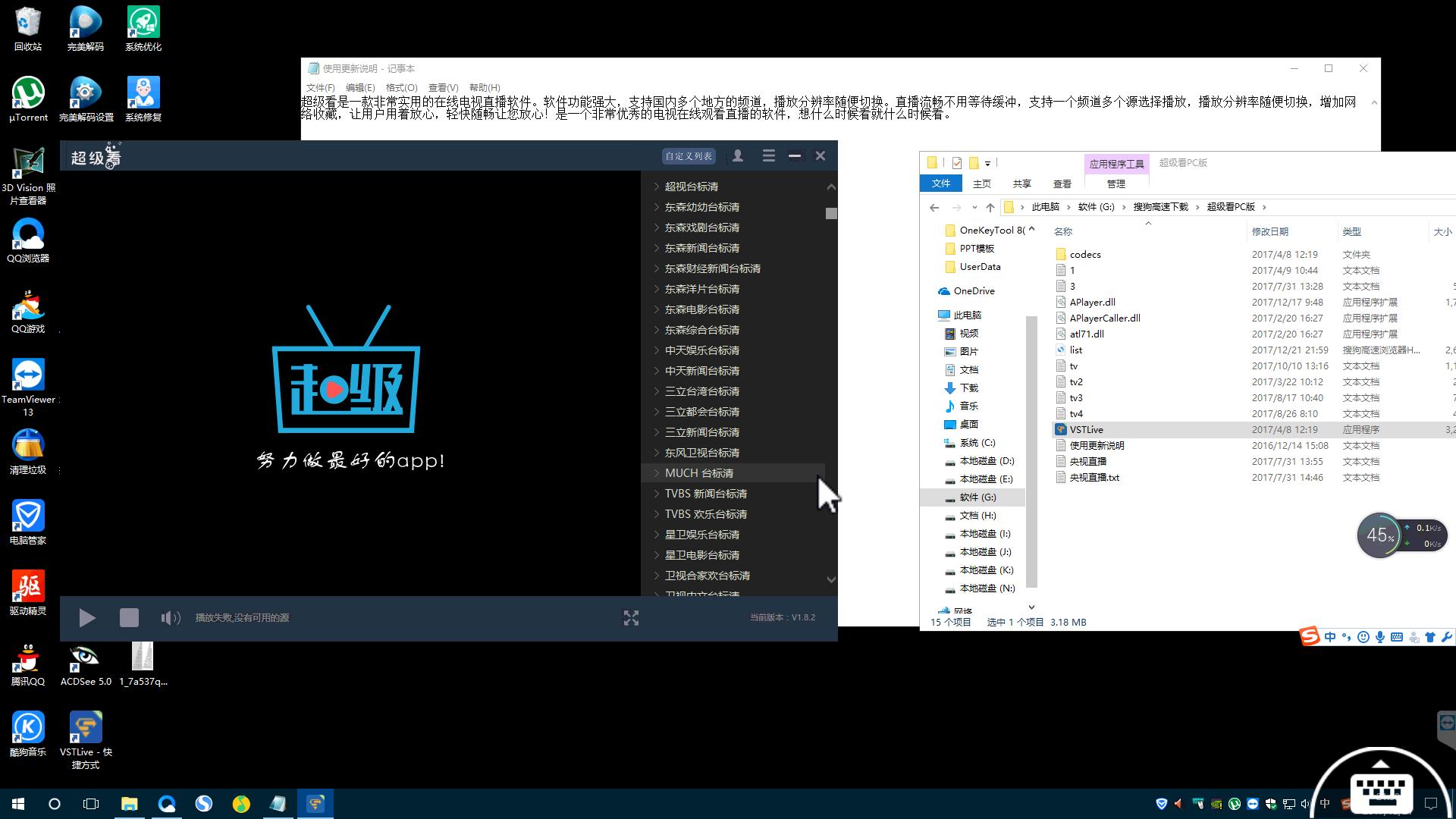The image size is (1456, 819).
Task: Click the Windows Start button
Action: coord(18,804)
